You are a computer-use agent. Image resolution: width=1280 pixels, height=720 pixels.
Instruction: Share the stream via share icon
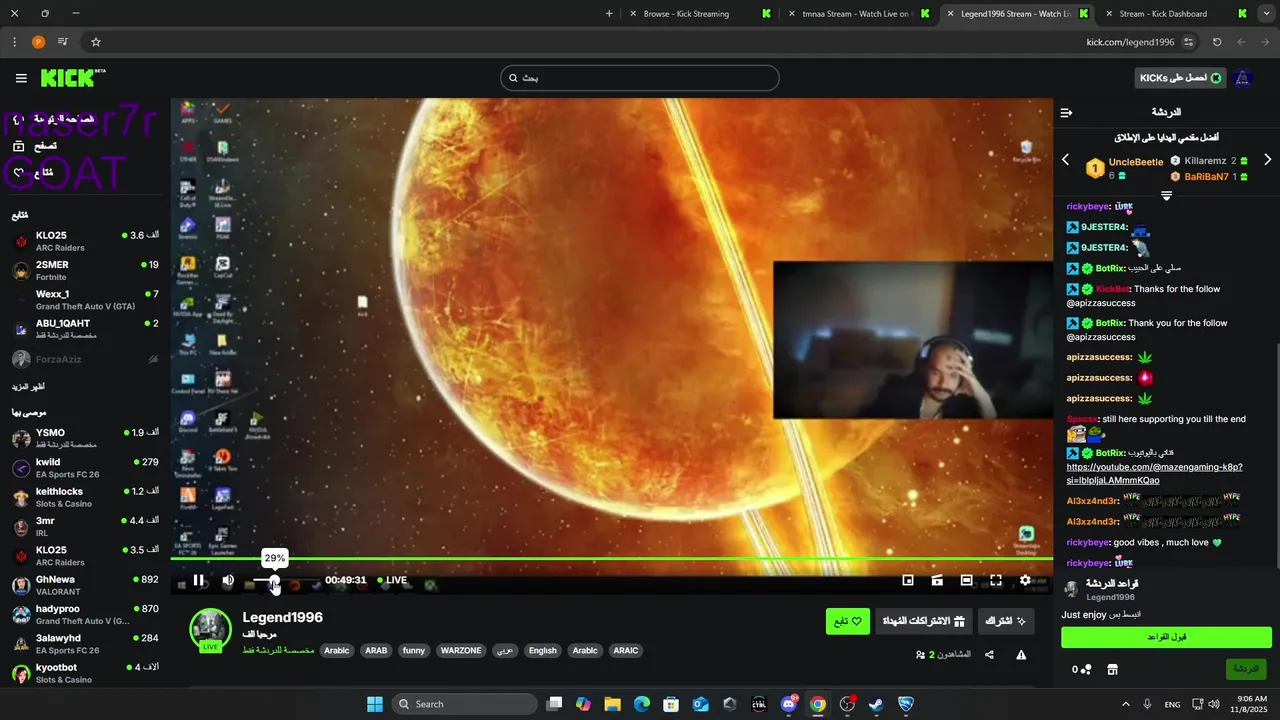click(x=989, y=655)
